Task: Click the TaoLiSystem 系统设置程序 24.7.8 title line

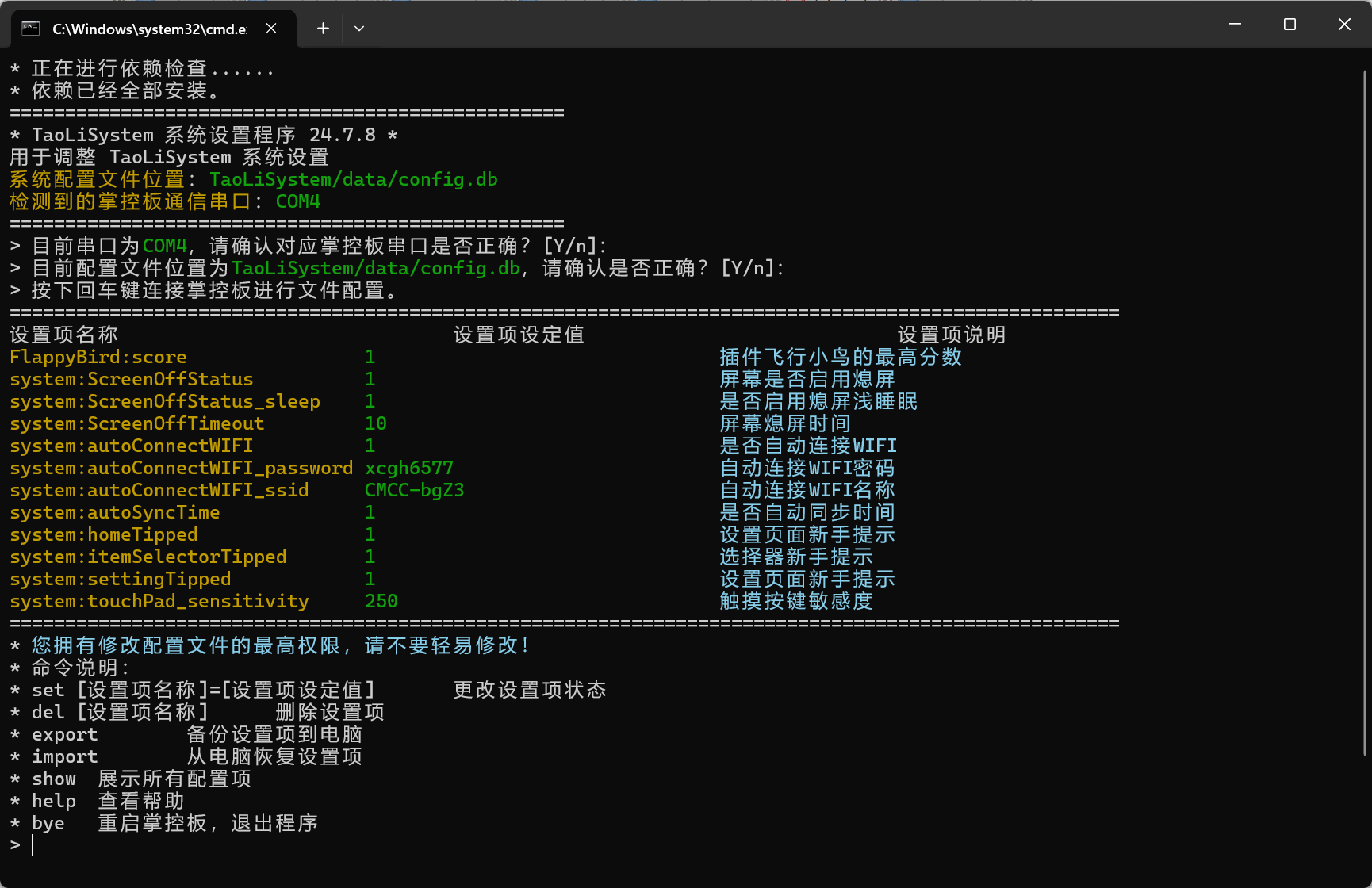Action: tap(204, 135)
